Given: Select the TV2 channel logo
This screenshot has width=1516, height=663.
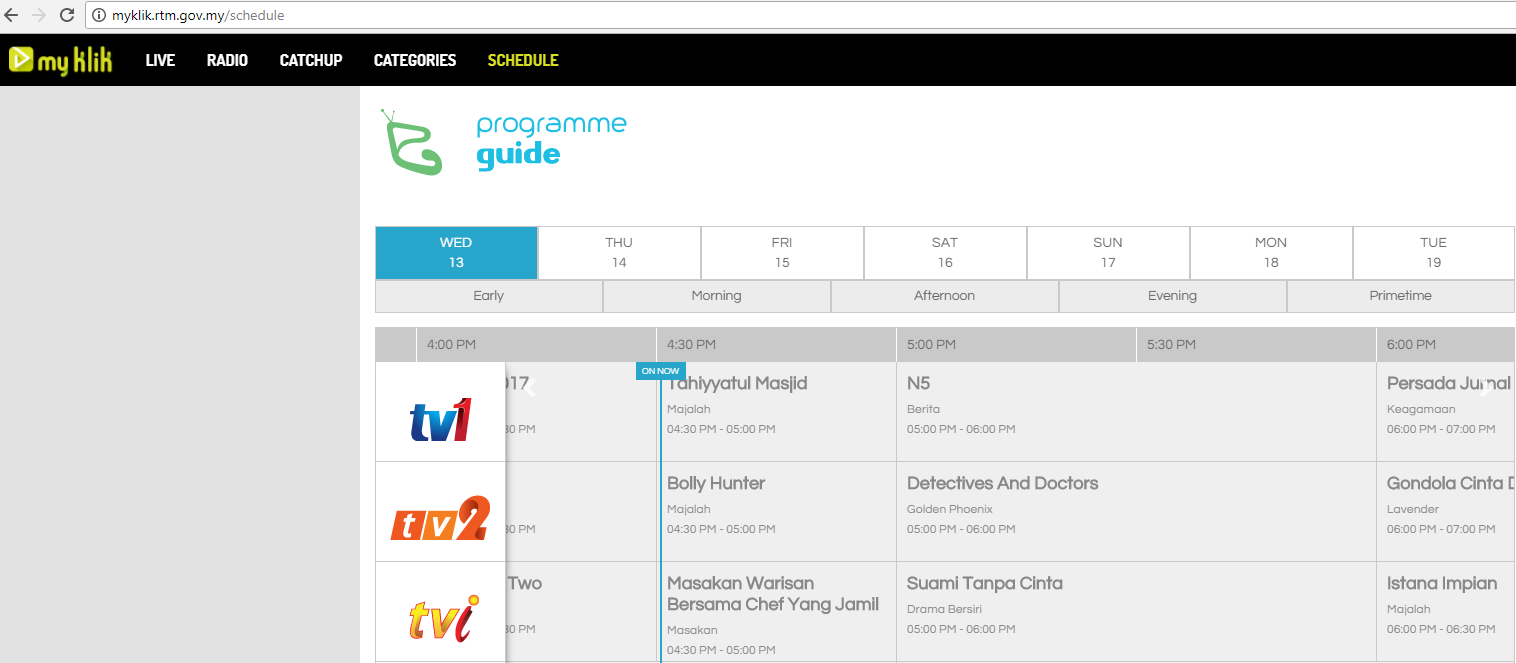Looking at the screenshot, I should coord(440,519).
